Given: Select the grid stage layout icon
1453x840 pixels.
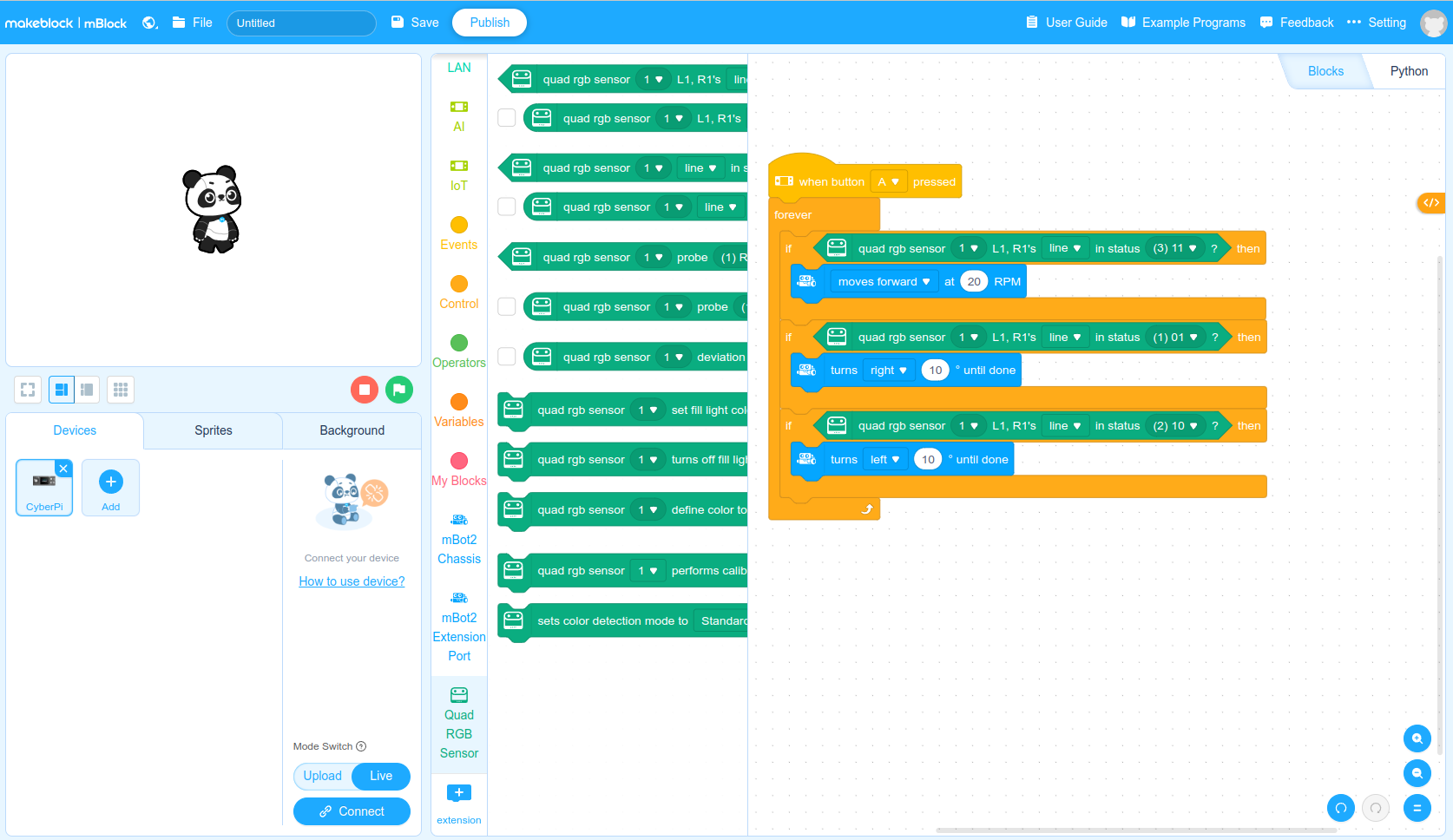Looking at the screenshot, I should (x=121, y=390).
